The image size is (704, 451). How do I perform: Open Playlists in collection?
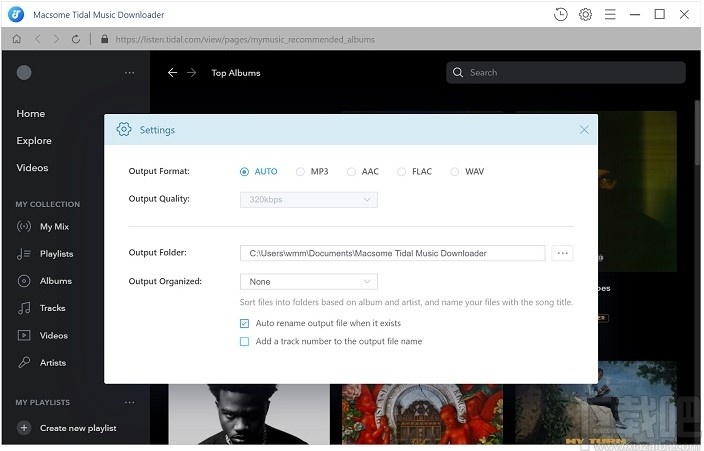pyautogui.click(x=57, y=254)
